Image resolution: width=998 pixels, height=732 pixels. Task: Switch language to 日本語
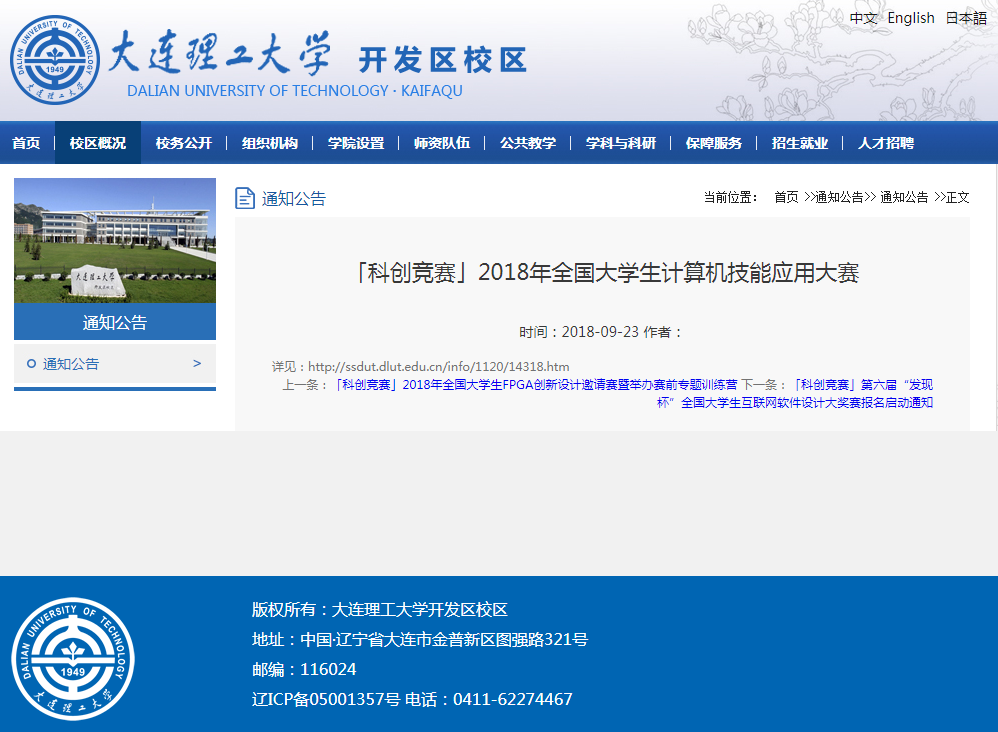pos(966,18)
